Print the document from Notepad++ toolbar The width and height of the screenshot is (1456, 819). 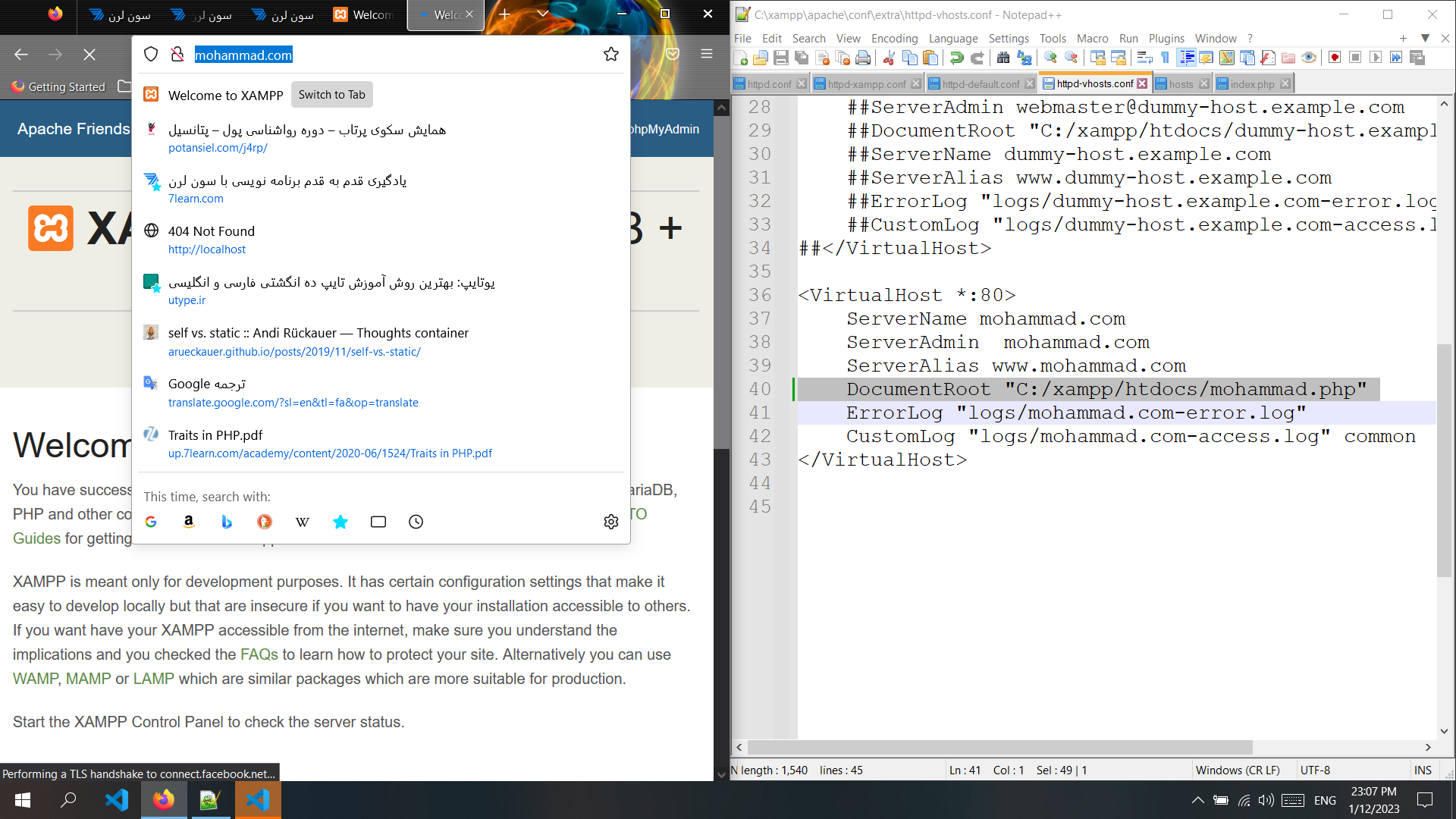pos(863,58)
